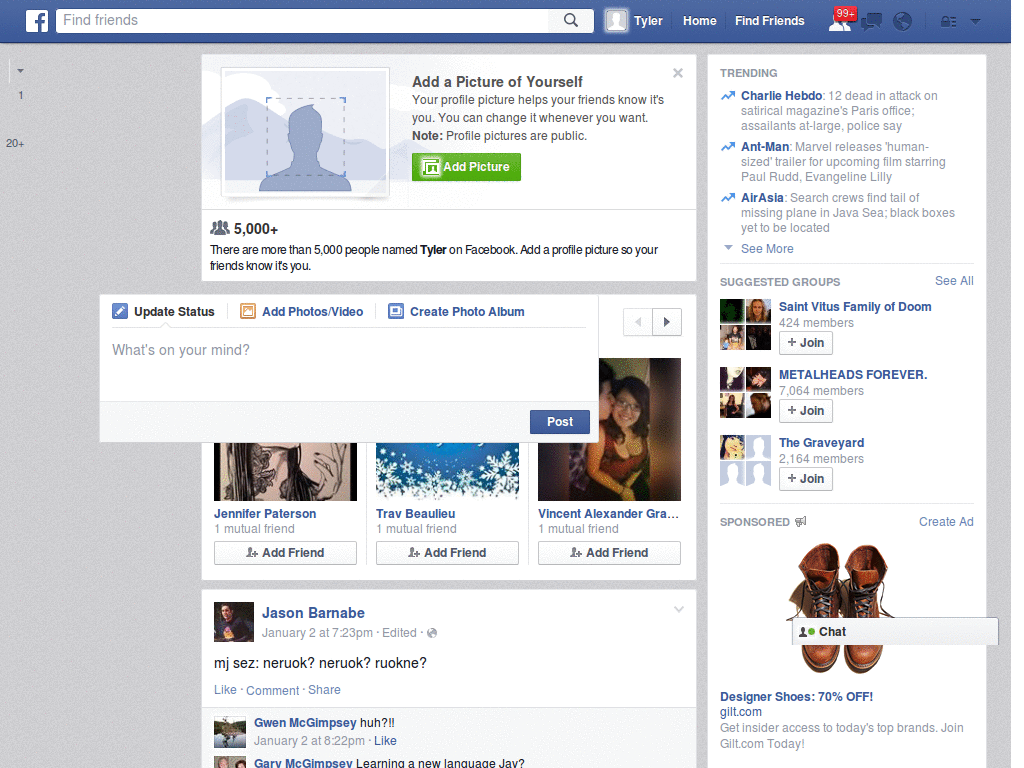This screenshot has width=1024, height=768.
Task: Join the METALHEADS FOREVER group
Action: coord(806,411)
